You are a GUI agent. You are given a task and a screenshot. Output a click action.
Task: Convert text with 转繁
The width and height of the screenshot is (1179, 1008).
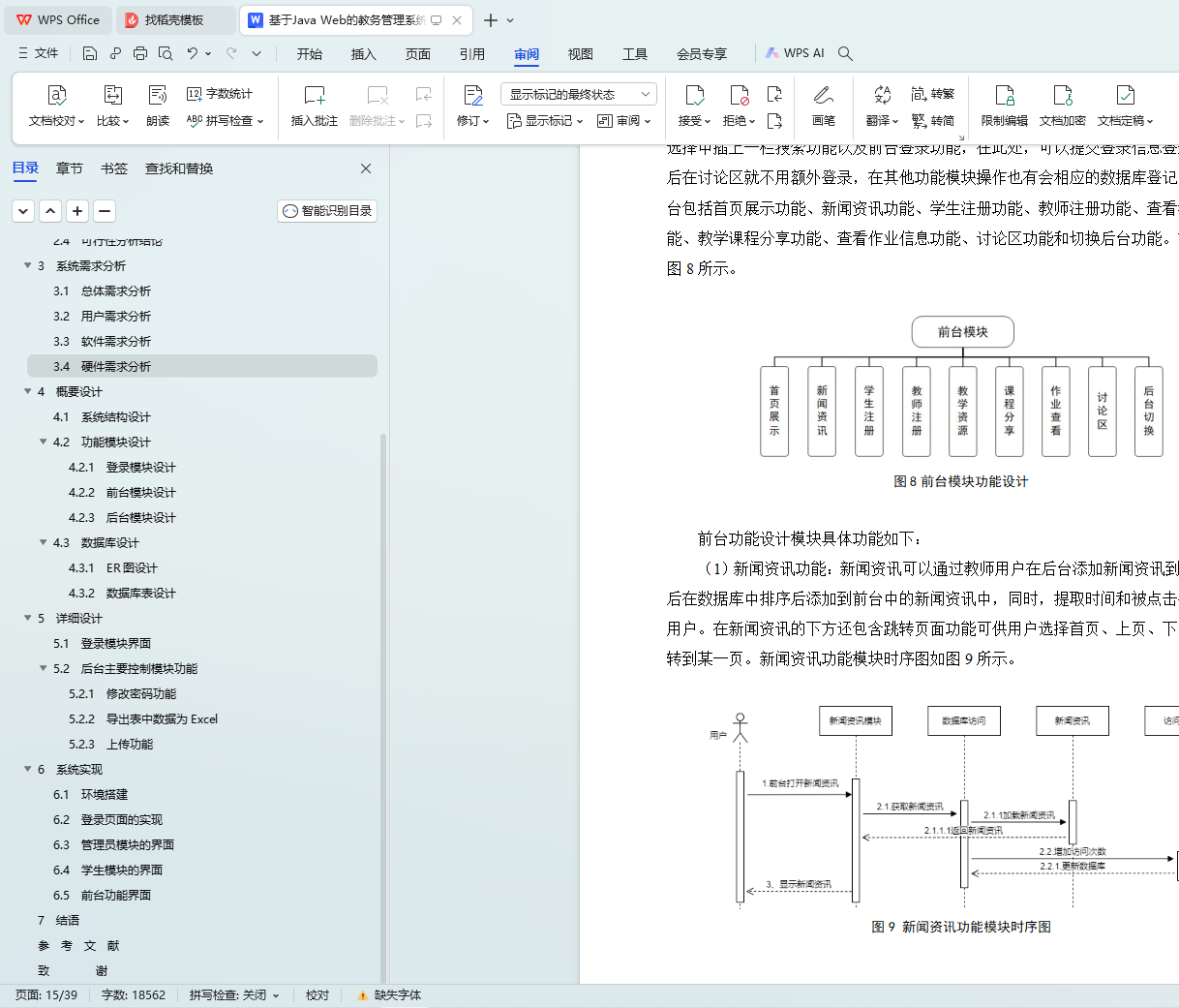[x=933, y=94]
